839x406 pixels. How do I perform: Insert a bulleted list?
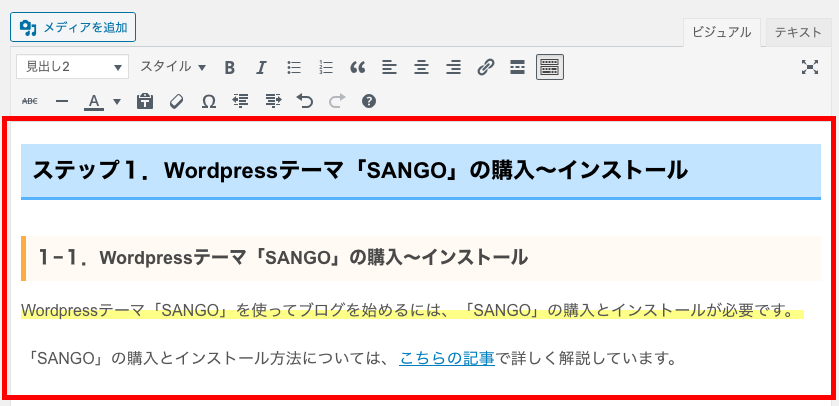294,67
